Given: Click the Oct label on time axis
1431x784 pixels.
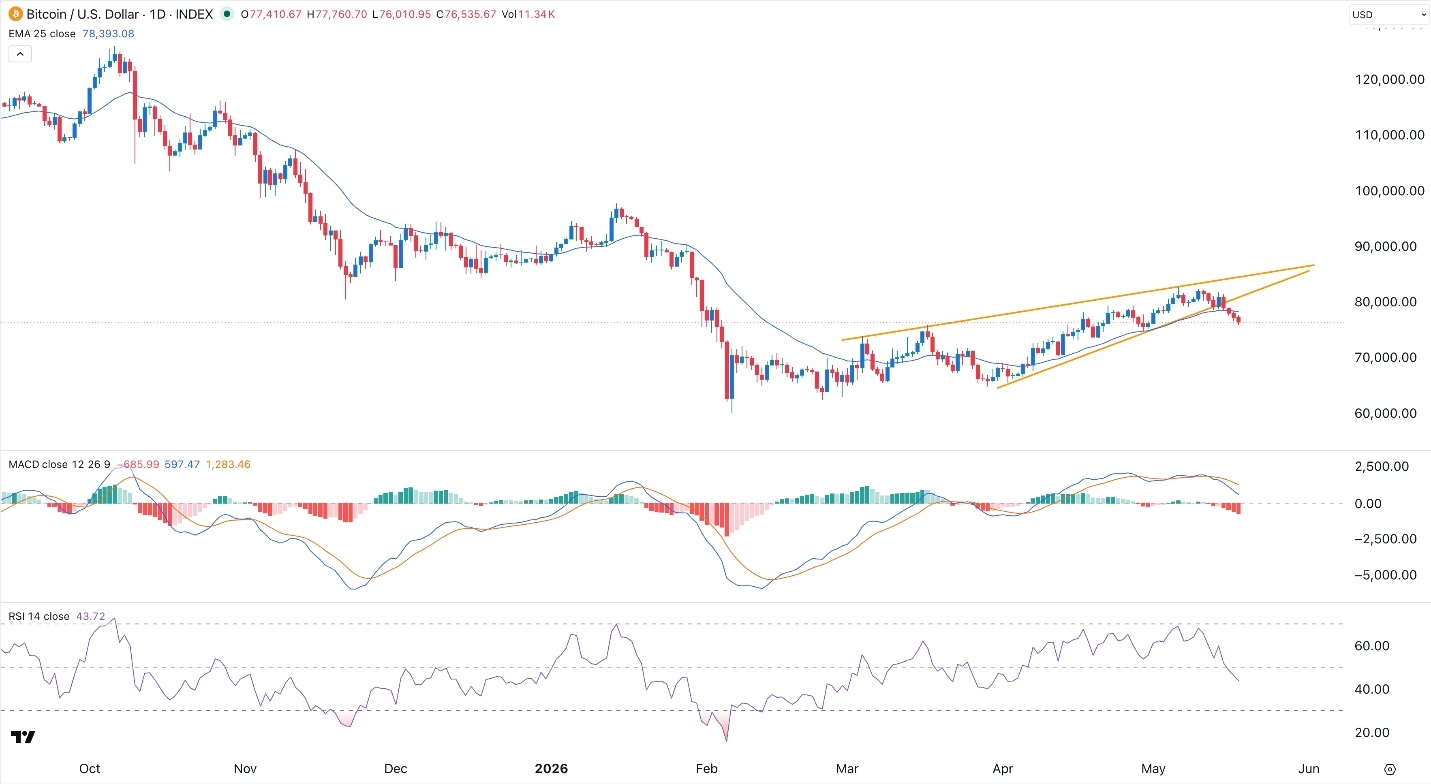Looking at the screenshot, I should [x=90, y=769].
